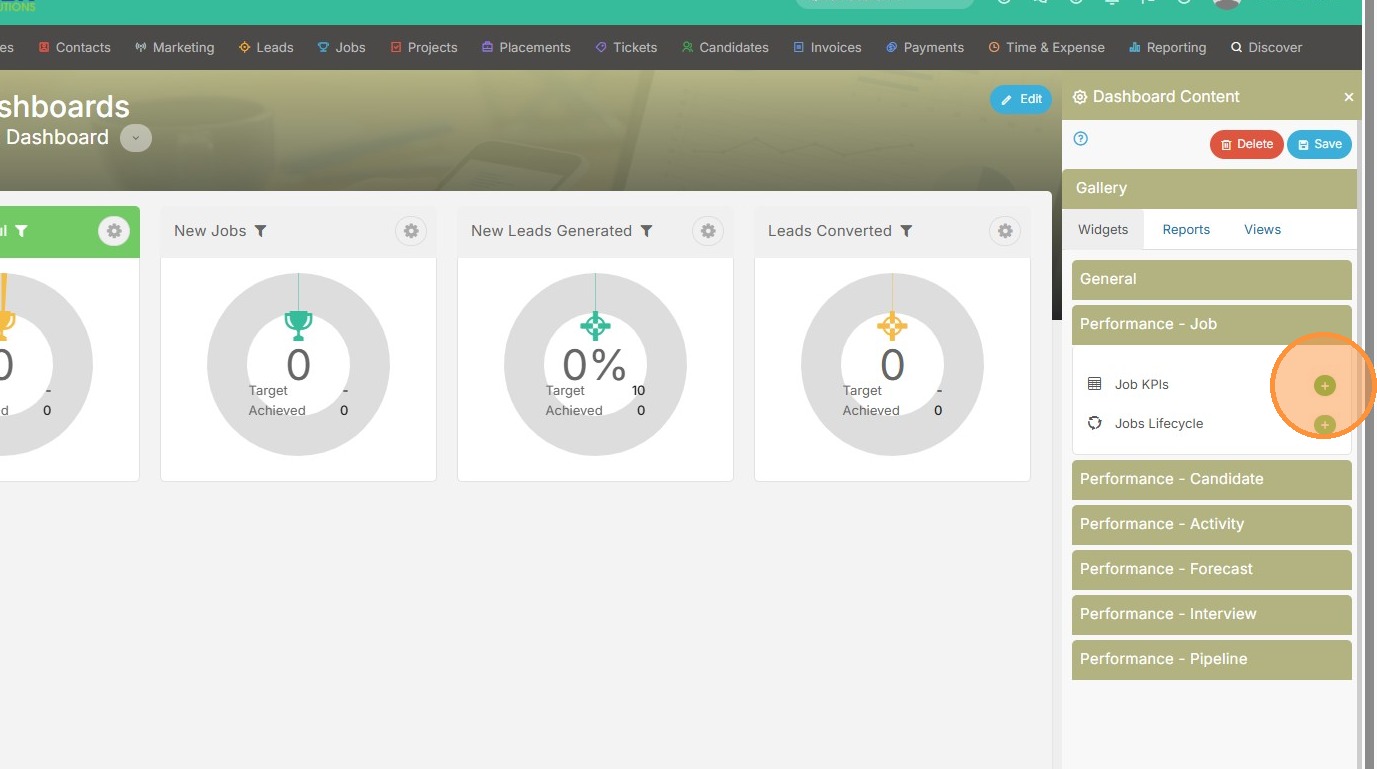Filter the New Leads Generated widget
This screenshot has width=1377, height=769.
point(647,231)
